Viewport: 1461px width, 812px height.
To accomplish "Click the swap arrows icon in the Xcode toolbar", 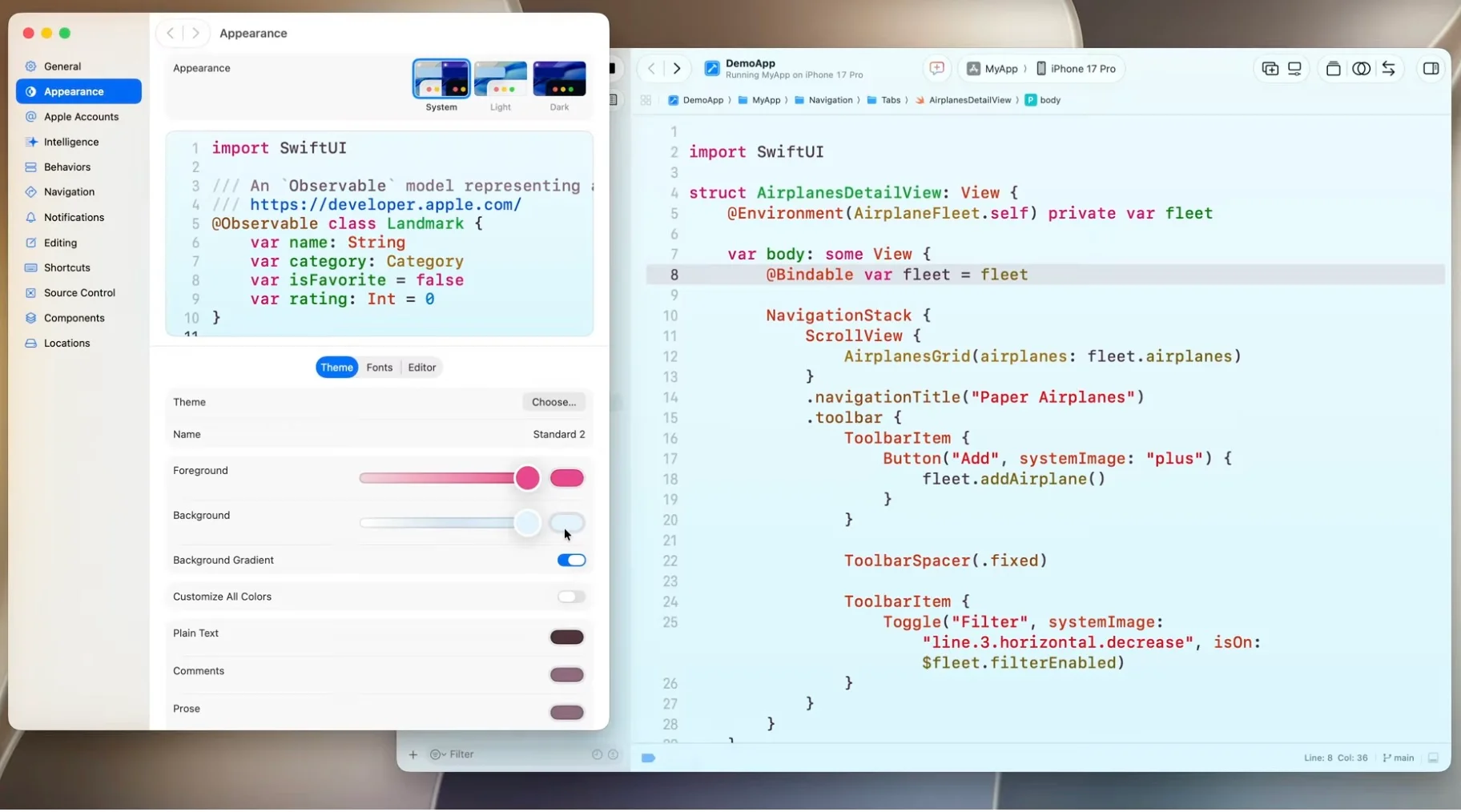I will 1388,69.
